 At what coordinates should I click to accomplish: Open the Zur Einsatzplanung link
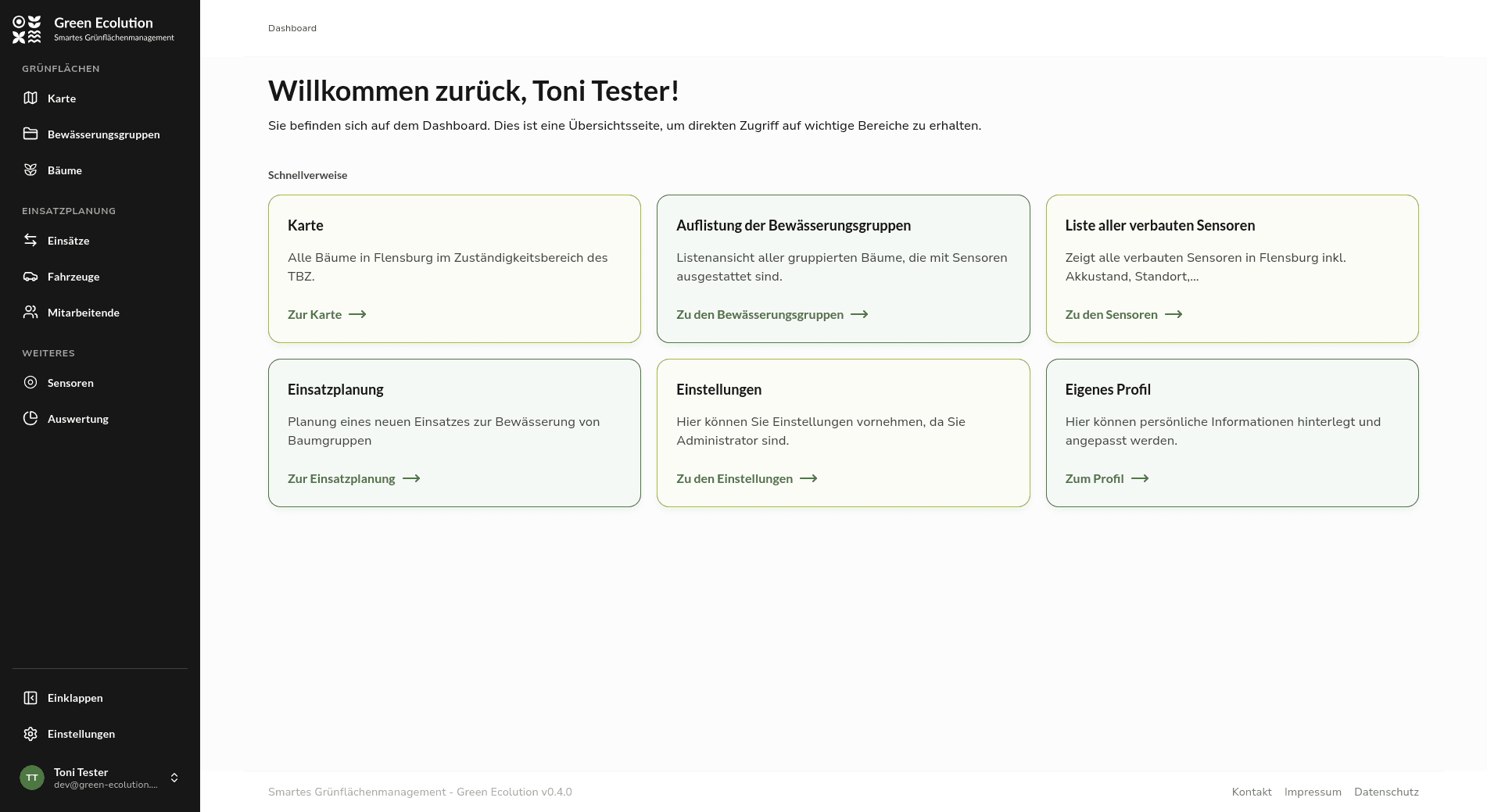(354, 478)
